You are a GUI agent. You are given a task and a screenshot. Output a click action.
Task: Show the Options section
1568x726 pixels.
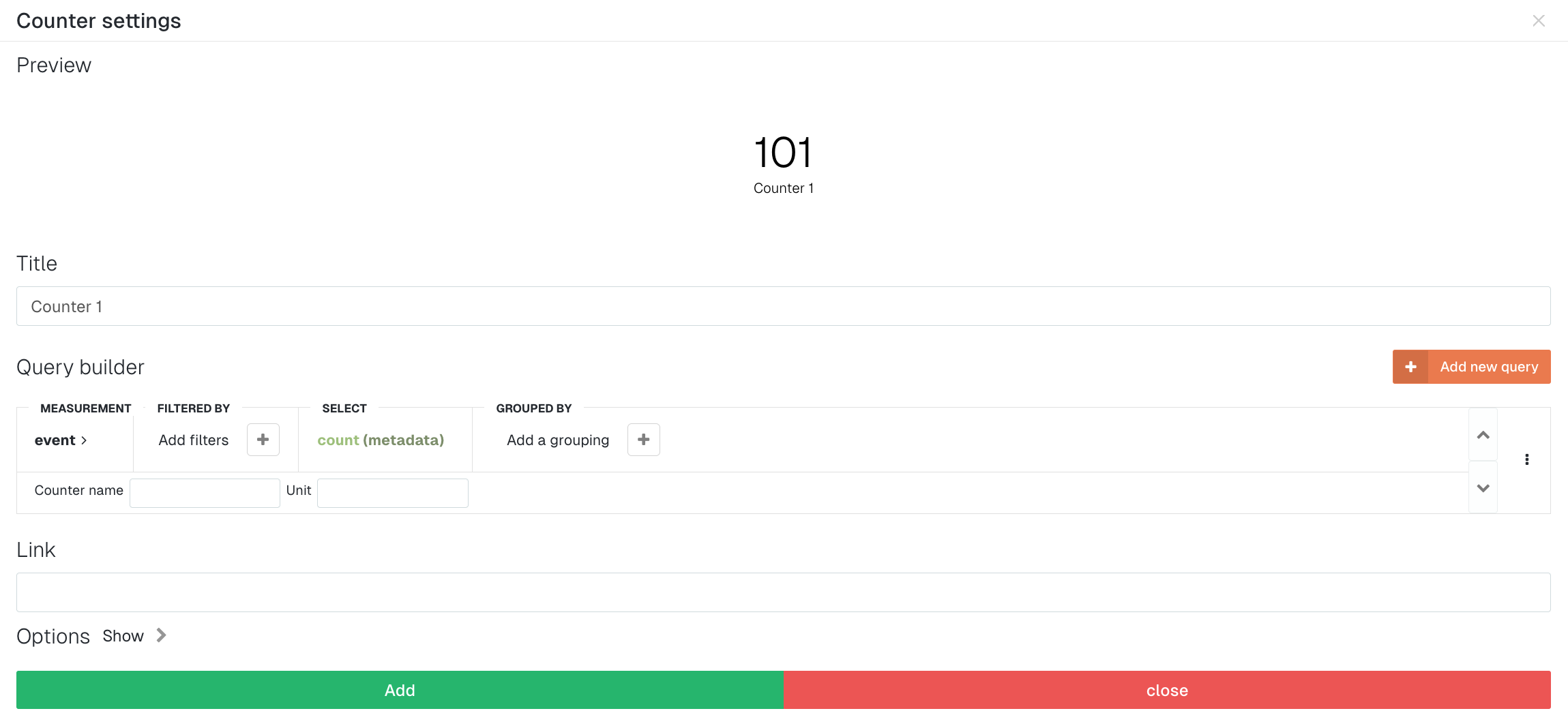[x=123, y=635]
